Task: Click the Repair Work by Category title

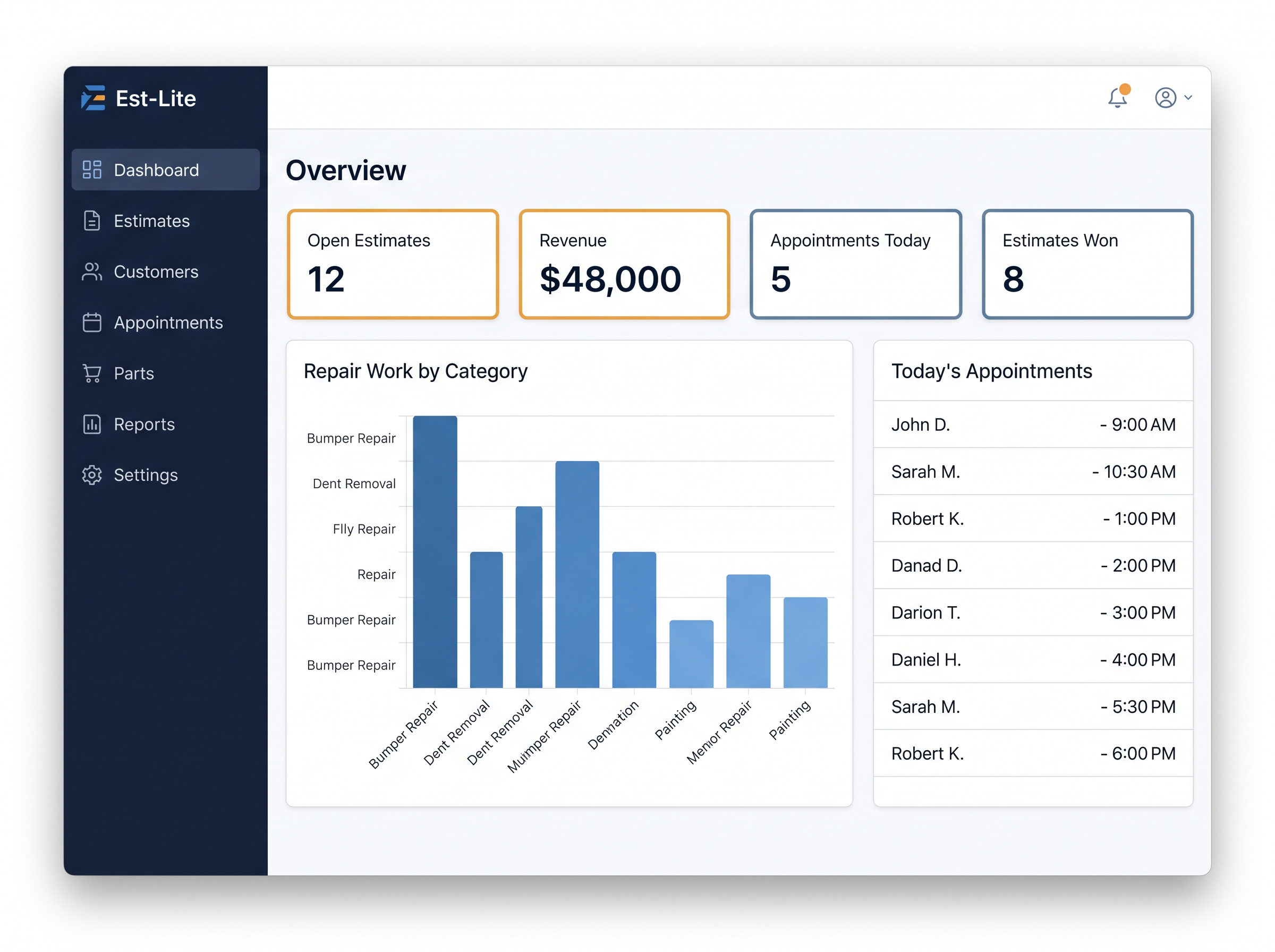Action: [415, 372]
